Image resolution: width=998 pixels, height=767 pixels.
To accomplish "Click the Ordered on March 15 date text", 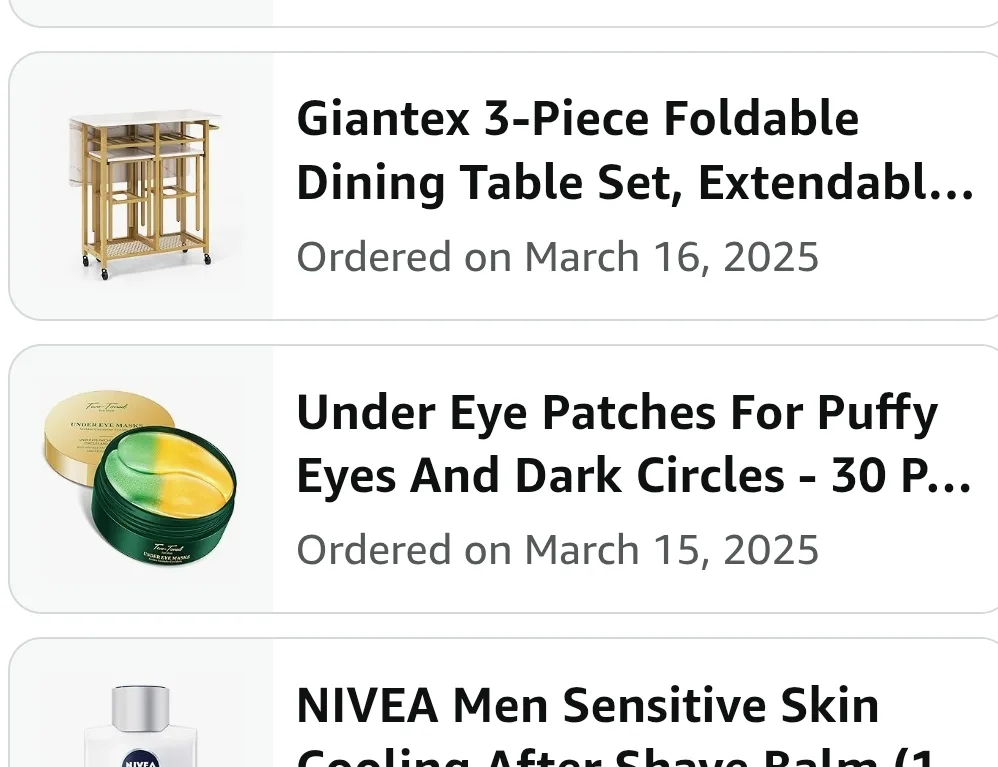I will [557, 549].
